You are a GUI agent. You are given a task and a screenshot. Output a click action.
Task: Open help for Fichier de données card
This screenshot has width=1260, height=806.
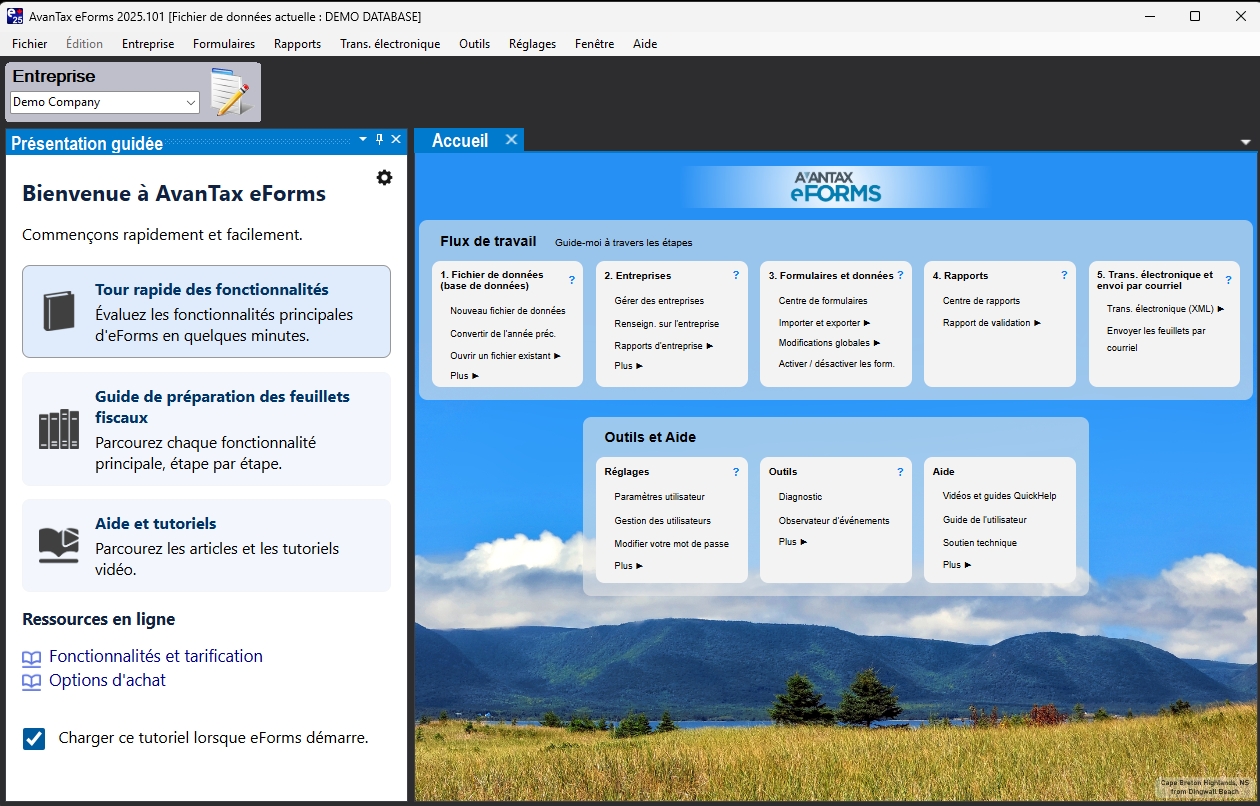click(572, 281)
